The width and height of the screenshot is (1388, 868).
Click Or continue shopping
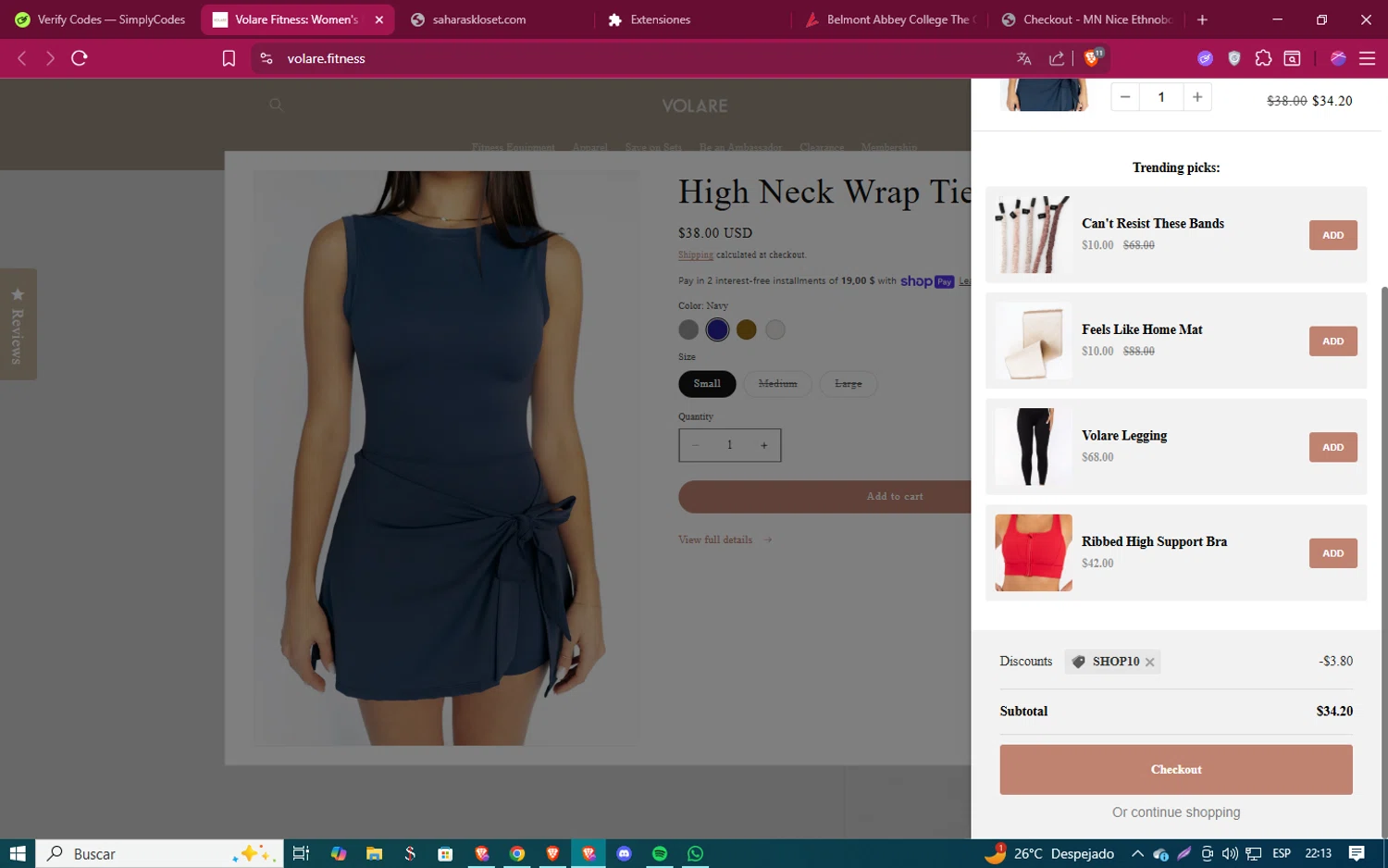pos(1176,812)
